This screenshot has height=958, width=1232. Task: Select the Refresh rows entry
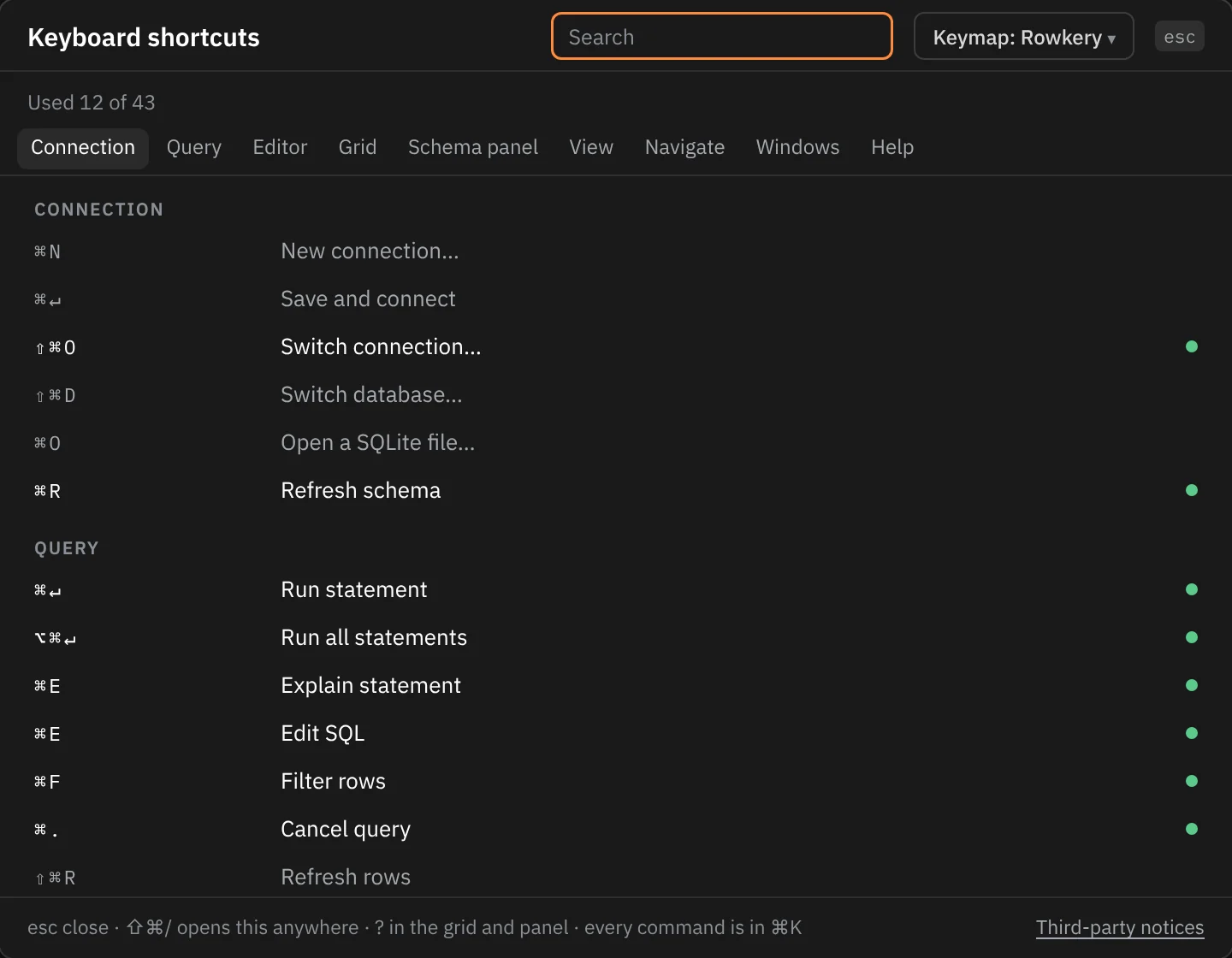pos(616,876)
